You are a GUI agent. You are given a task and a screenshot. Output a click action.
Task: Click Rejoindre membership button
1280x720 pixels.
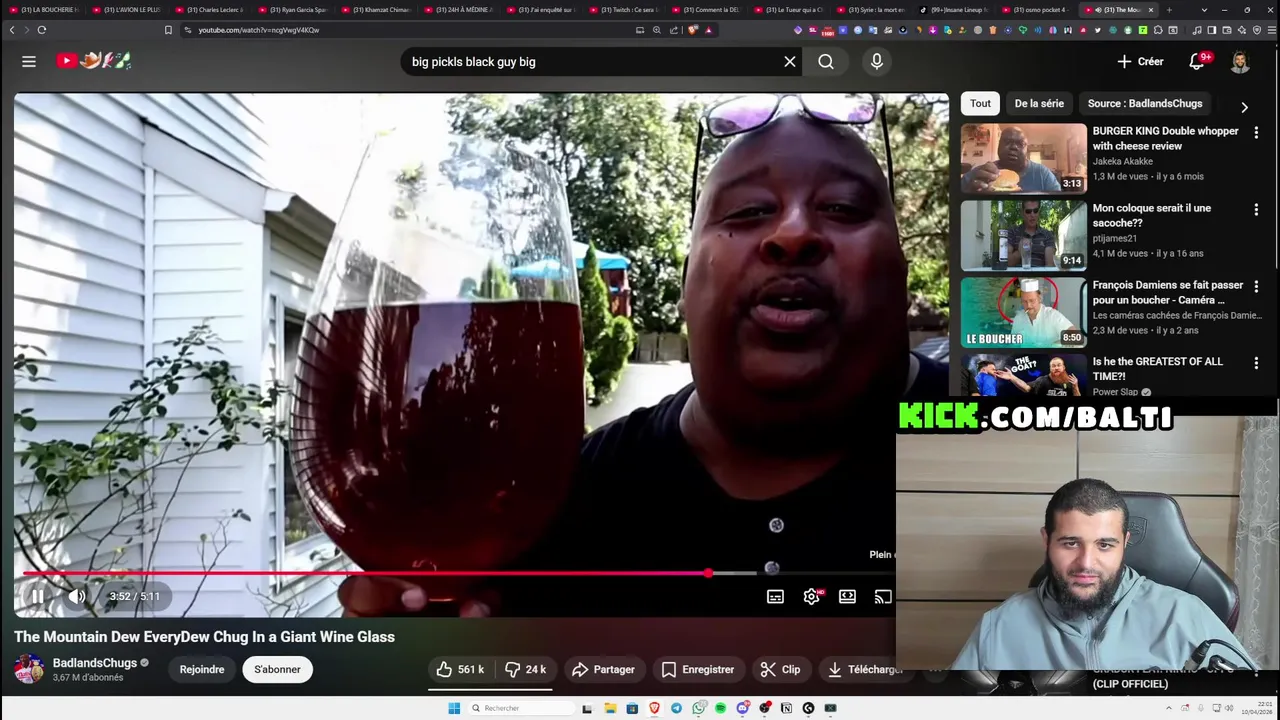click(202, 669)
